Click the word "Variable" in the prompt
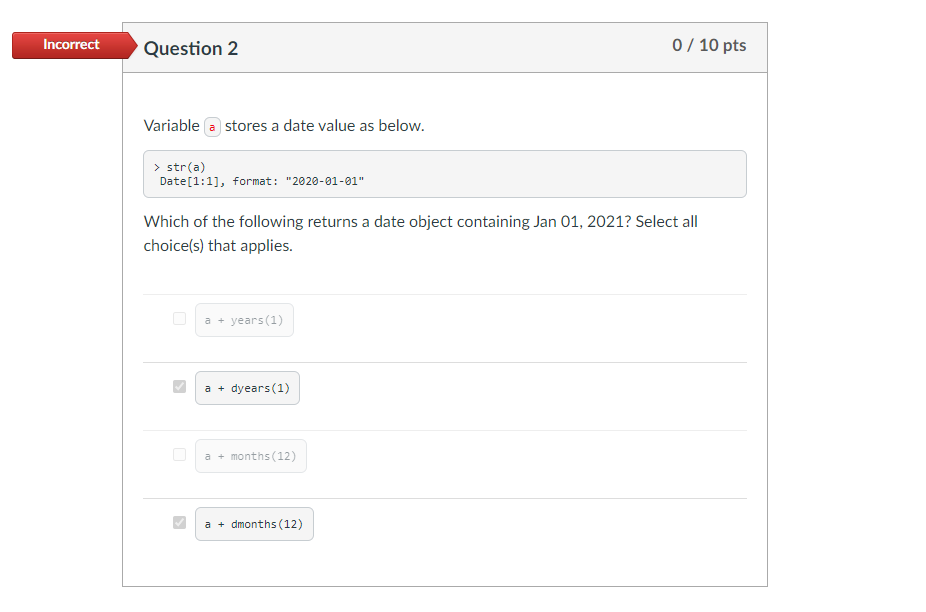The width and height of the screenshot is (926, 612). coord(171,126)
